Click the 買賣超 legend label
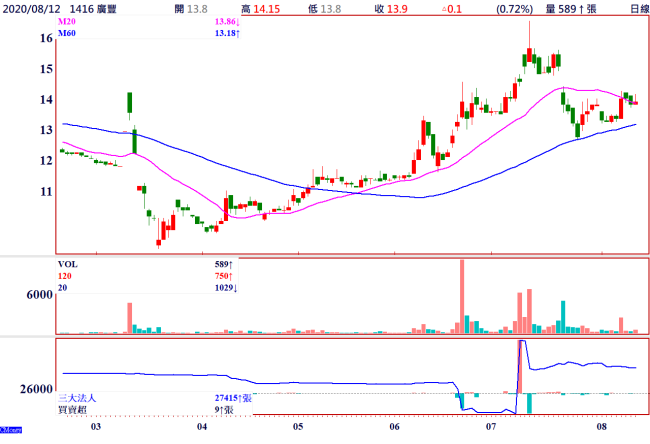650x444 pixels. coord(72,410)
